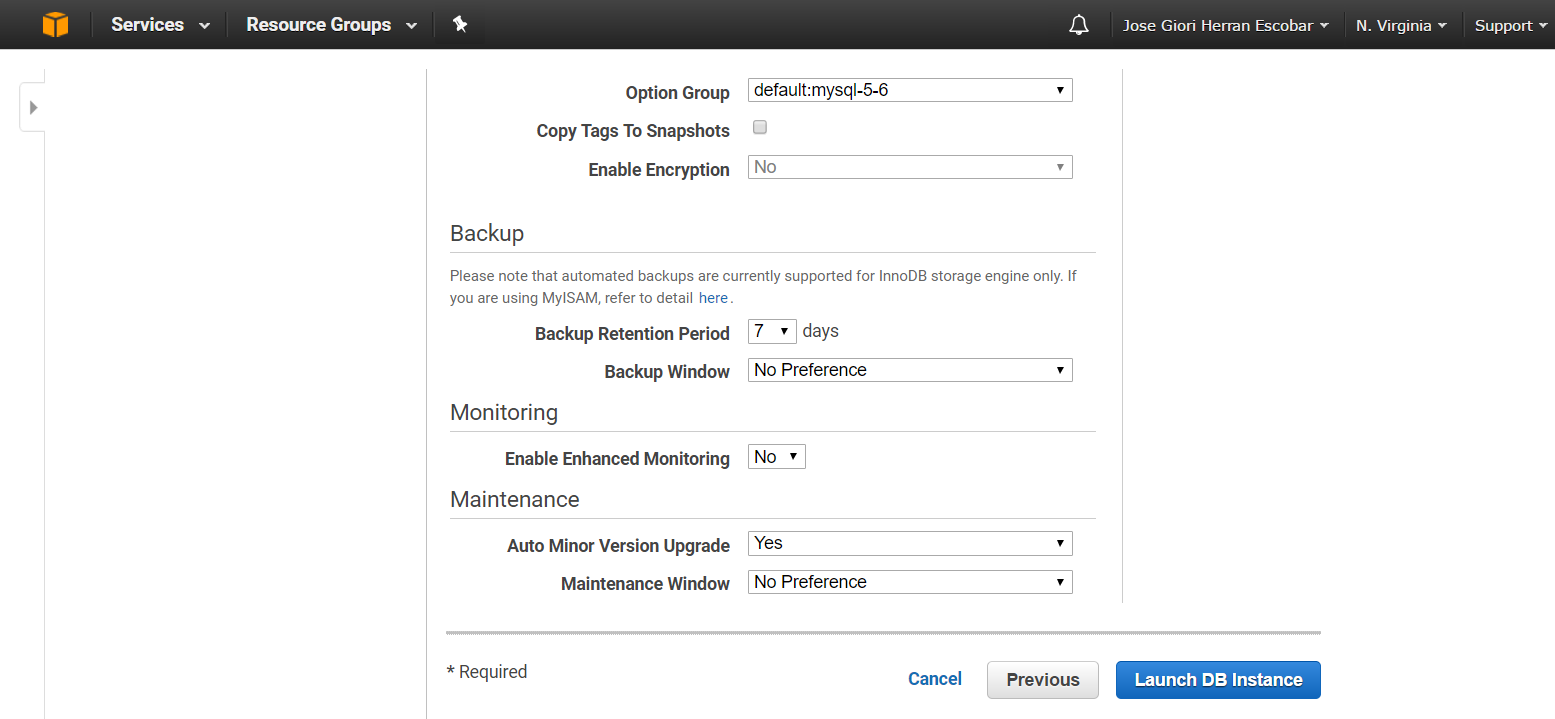The image size is (1555, 719).
Task: Open the Services menu
Action: tap(160, 25)
